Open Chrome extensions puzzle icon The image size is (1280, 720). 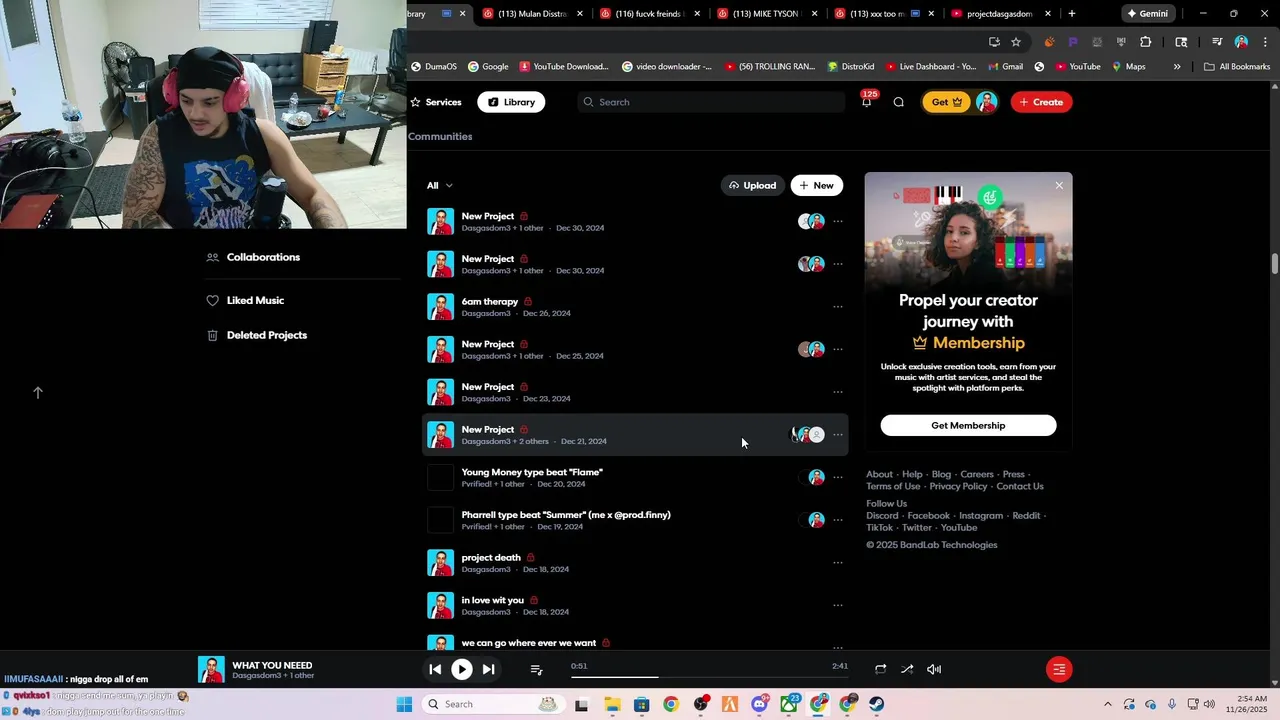click(1146, 42)
